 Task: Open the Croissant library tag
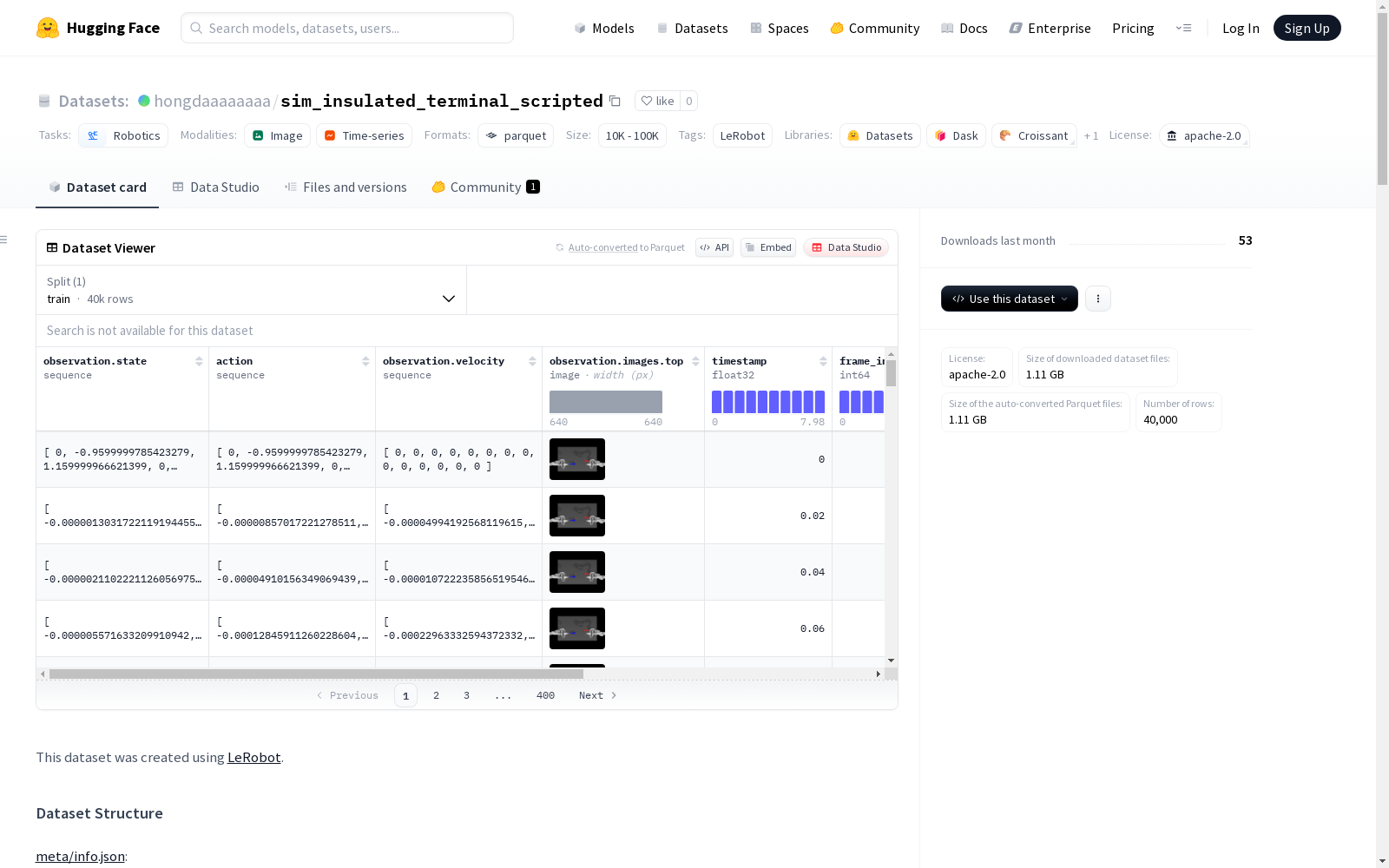pyautogui.click(x=1034, y=135)
